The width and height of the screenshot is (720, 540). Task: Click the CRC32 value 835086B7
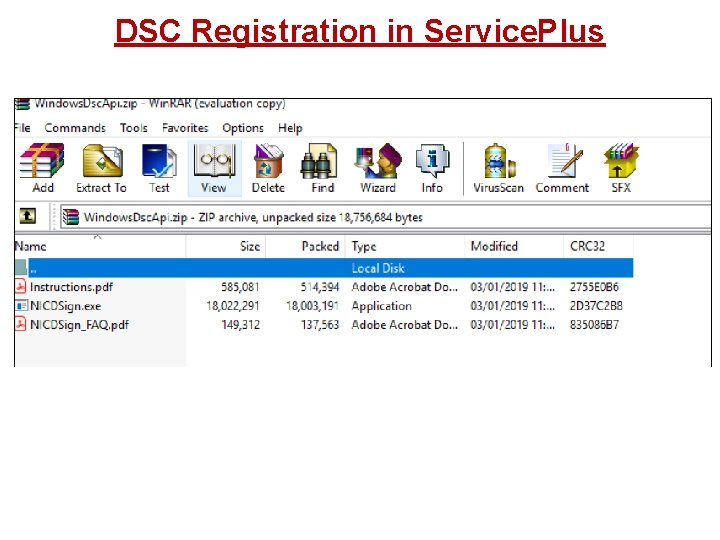coord(594,325)
